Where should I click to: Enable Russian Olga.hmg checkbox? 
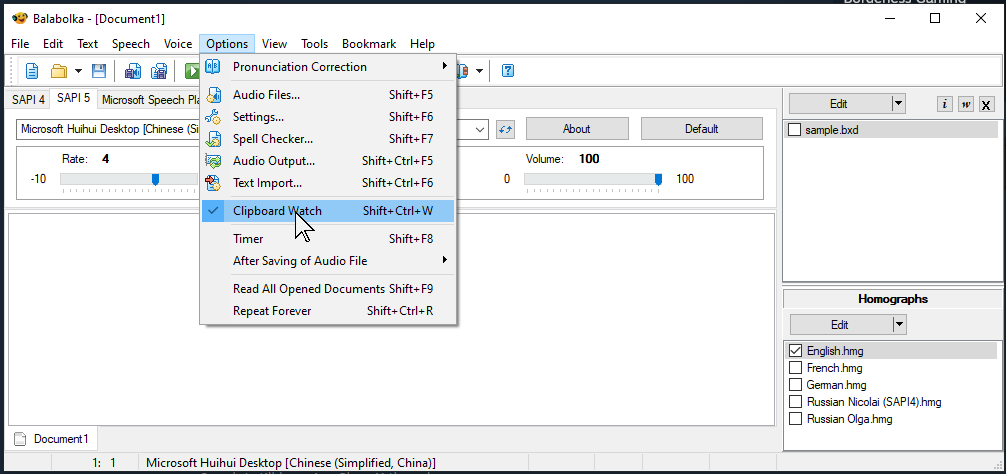[x=795, y=419]
